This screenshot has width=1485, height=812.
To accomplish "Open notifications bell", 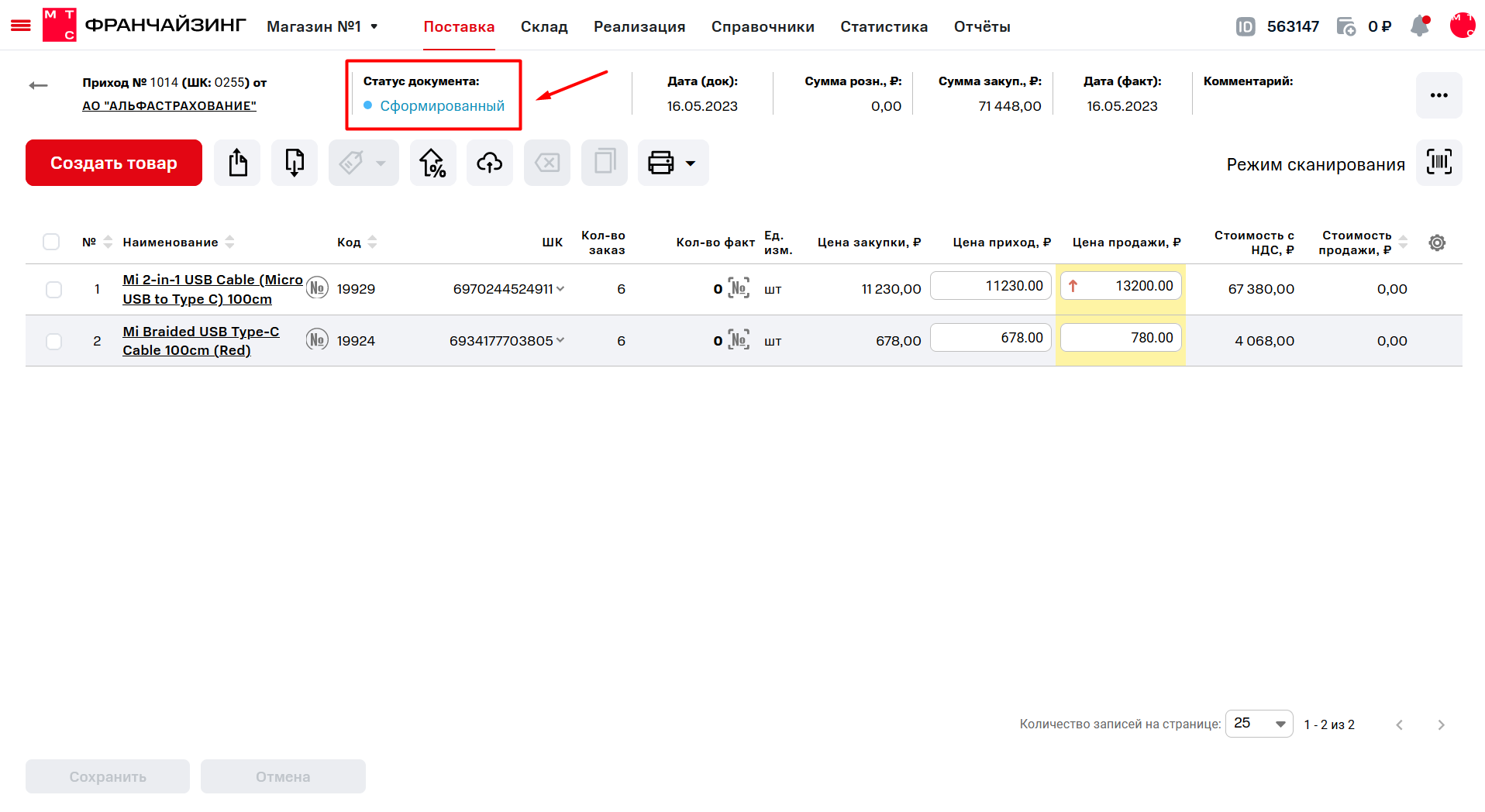I will pyautogui.click(x=1420, y=26).
